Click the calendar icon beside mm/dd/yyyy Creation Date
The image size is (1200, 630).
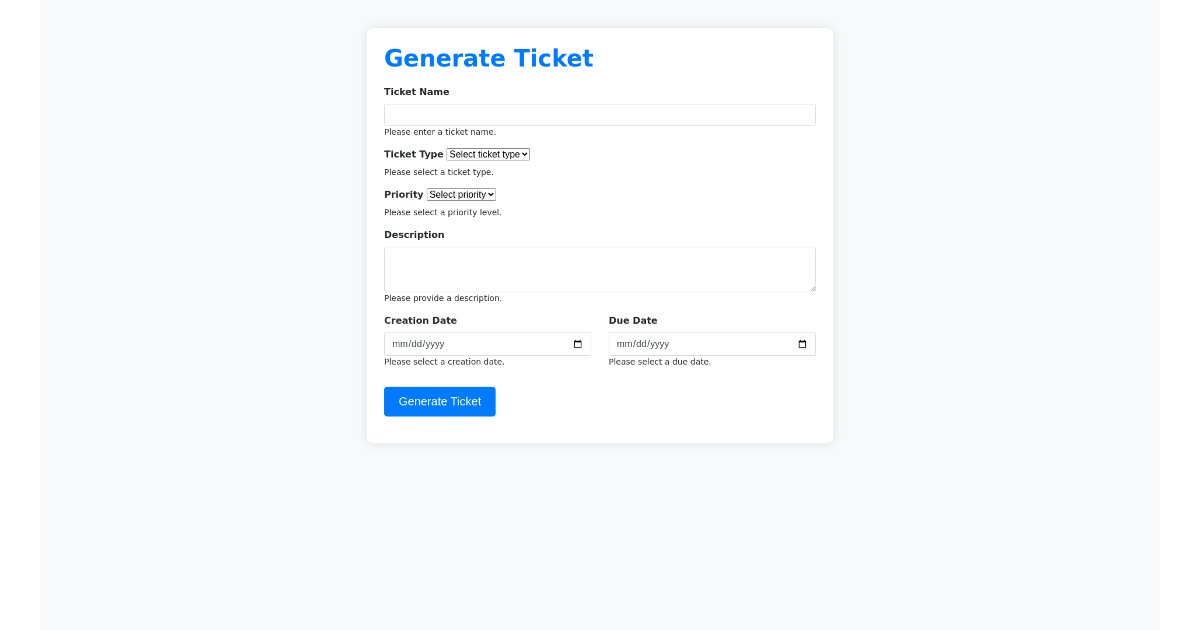pyautogui.click(x=577, y=343)
